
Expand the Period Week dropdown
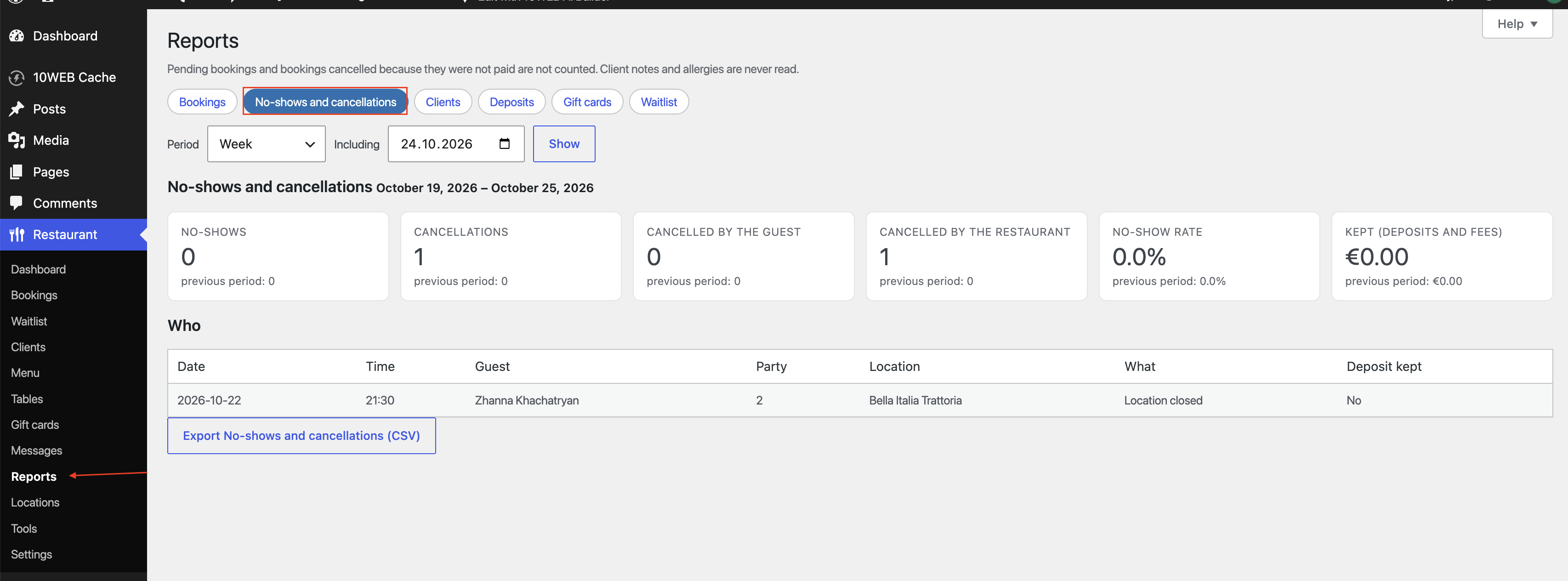point(266,144)
